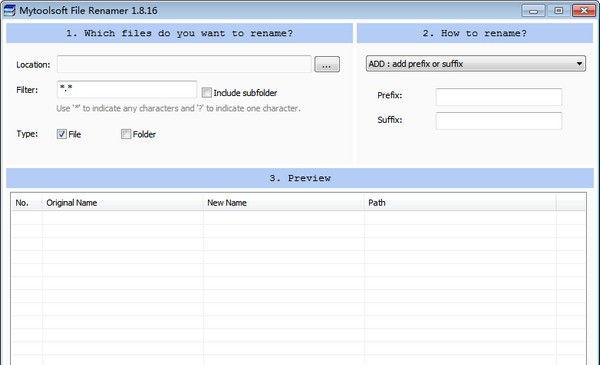Screen dimensions: 600x365
Task: Click the "Filter:" label
Action: [27, 90]
